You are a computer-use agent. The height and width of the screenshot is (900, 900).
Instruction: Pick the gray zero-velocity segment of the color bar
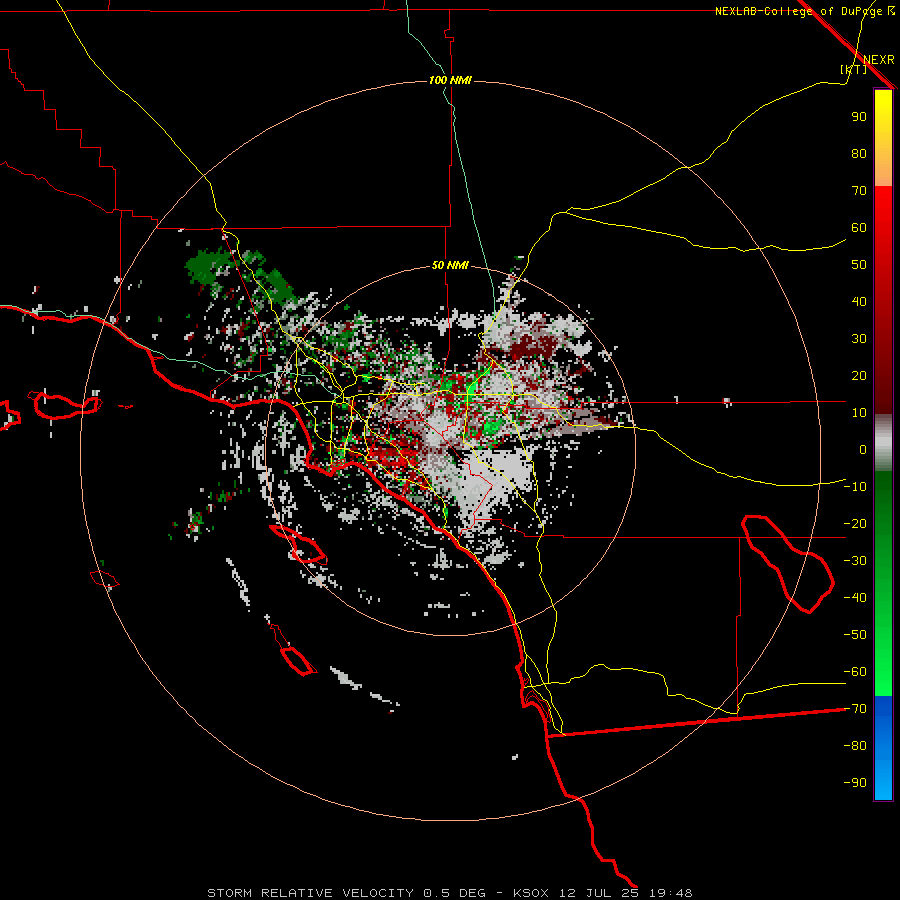883,443
